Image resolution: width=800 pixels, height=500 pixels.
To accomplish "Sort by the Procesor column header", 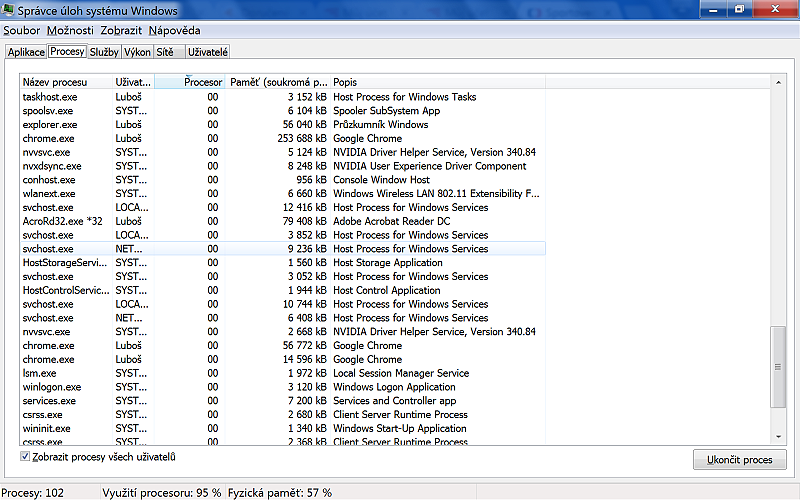I will [190, 81].
